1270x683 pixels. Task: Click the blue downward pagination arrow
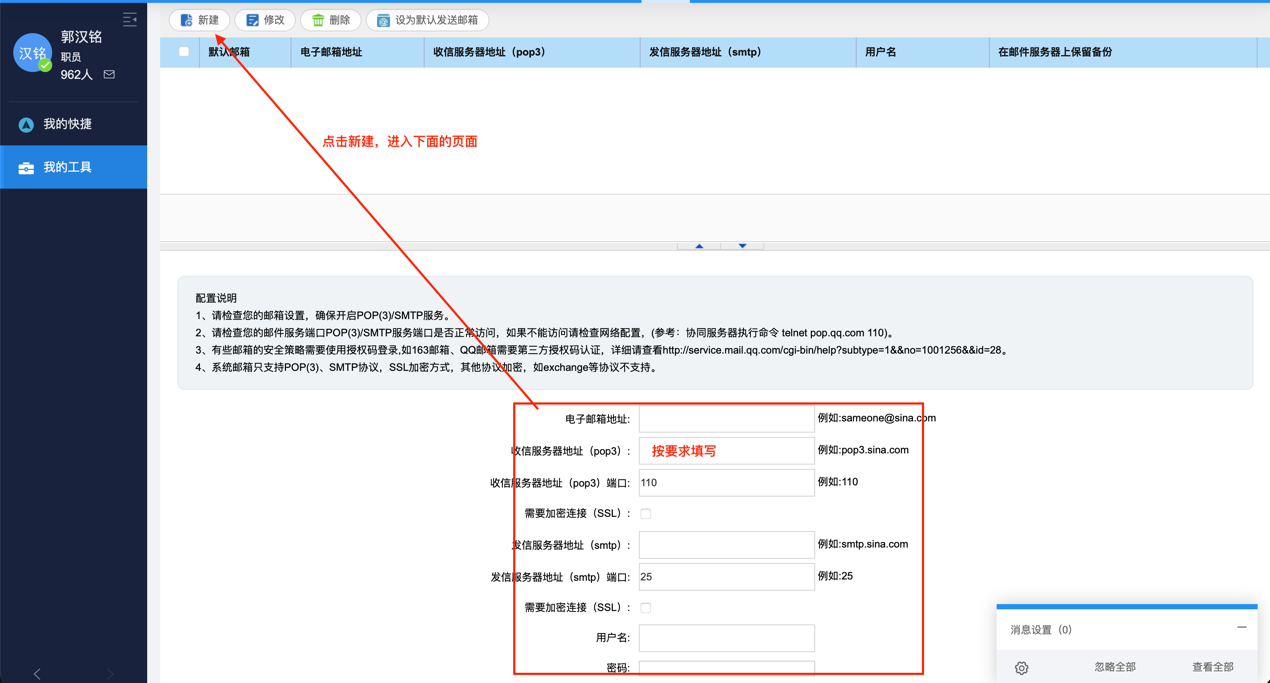(x=742, y=245)
